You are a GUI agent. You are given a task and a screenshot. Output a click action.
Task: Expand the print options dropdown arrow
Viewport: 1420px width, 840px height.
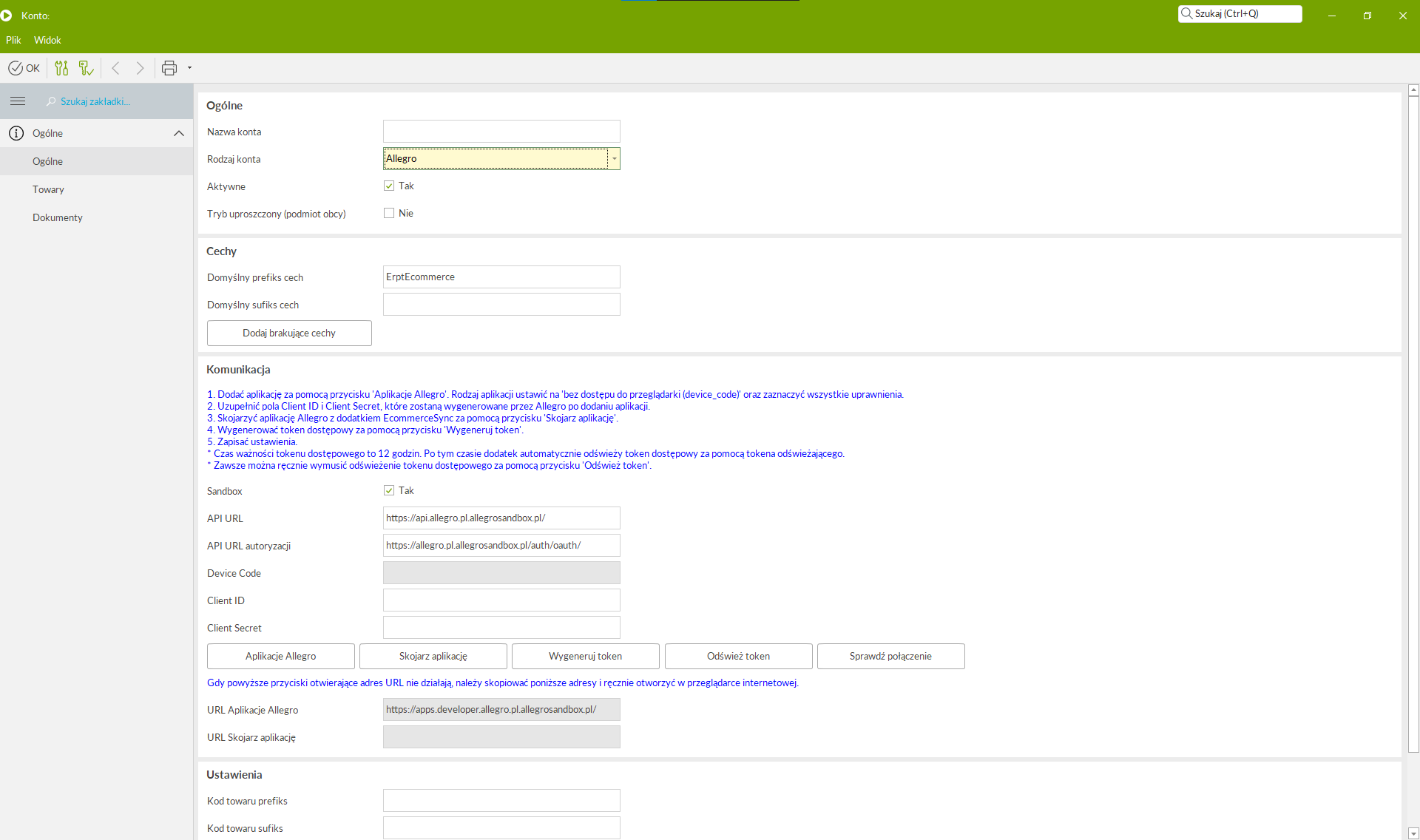189,68
